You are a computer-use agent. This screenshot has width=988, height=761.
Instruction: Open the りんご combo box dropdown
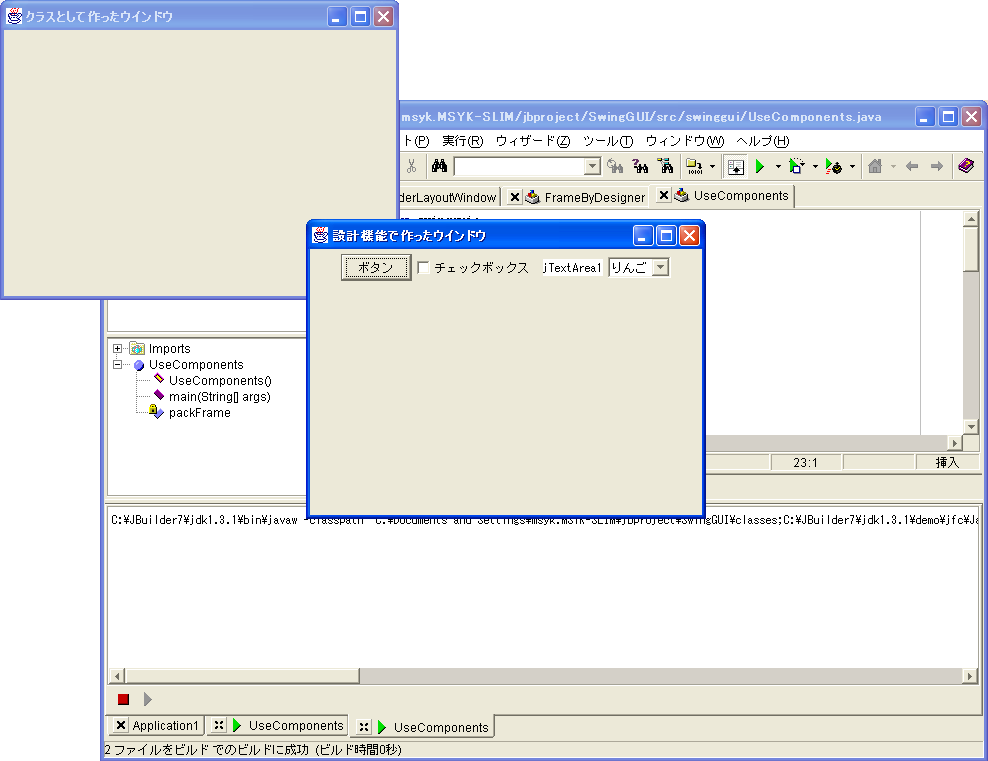pos(660,268)
